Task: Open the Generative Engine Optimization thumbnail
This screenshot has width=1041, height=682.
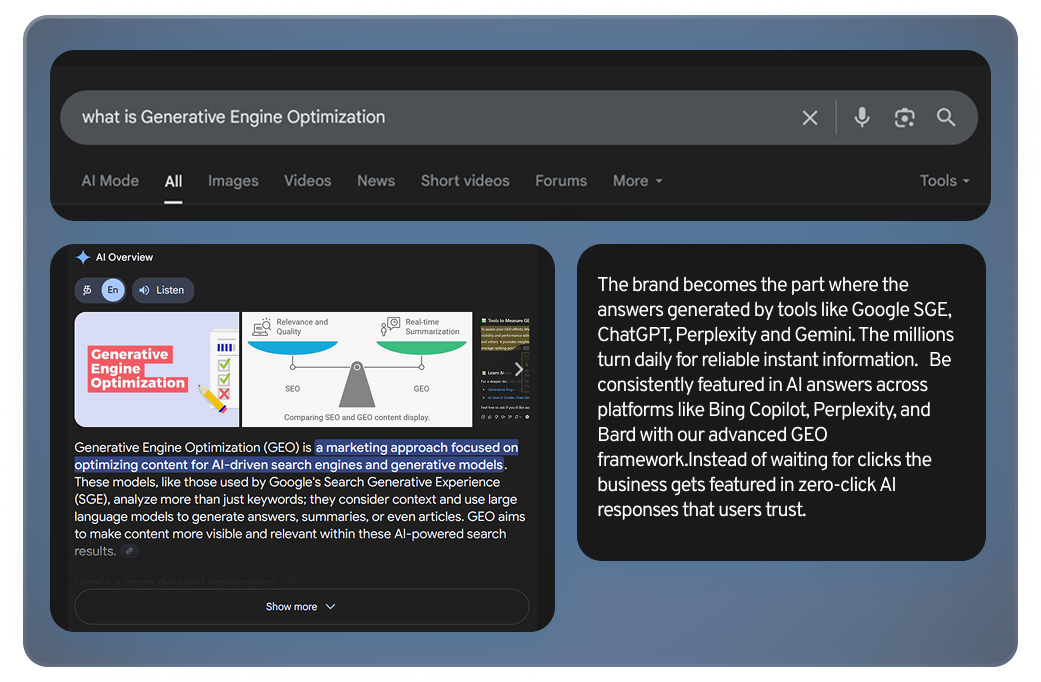Action: [157, 369]
